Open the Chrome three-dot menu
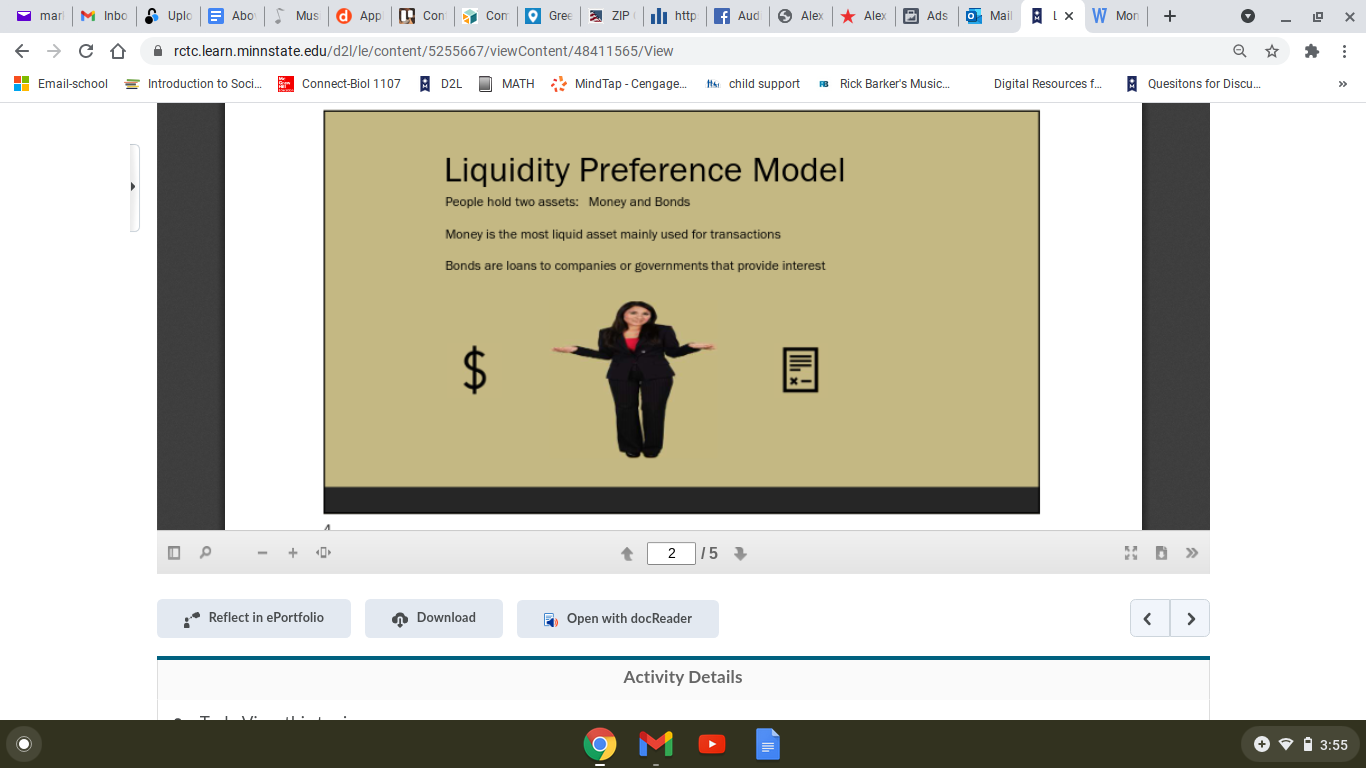This screenshot has width=1366, height=768. tap(1344, 50)
